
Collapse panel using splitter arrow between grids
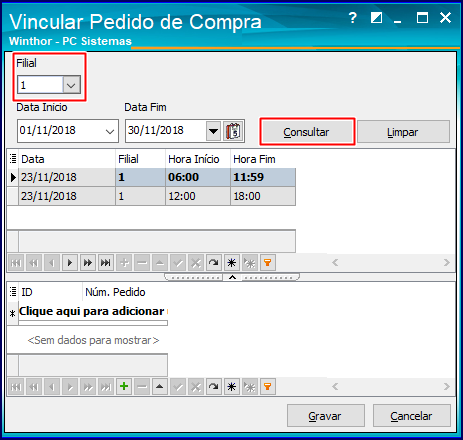tap(232, 277)
